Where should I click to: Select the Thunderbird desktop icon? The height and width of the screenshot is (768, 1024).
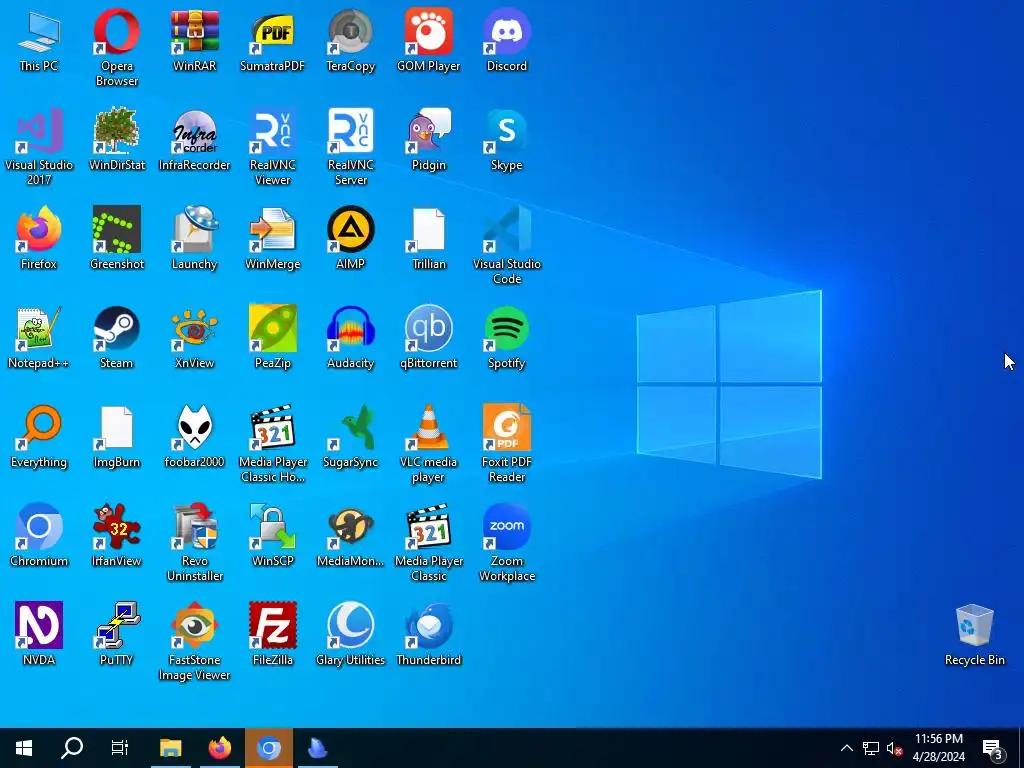[x=428, y=634]
